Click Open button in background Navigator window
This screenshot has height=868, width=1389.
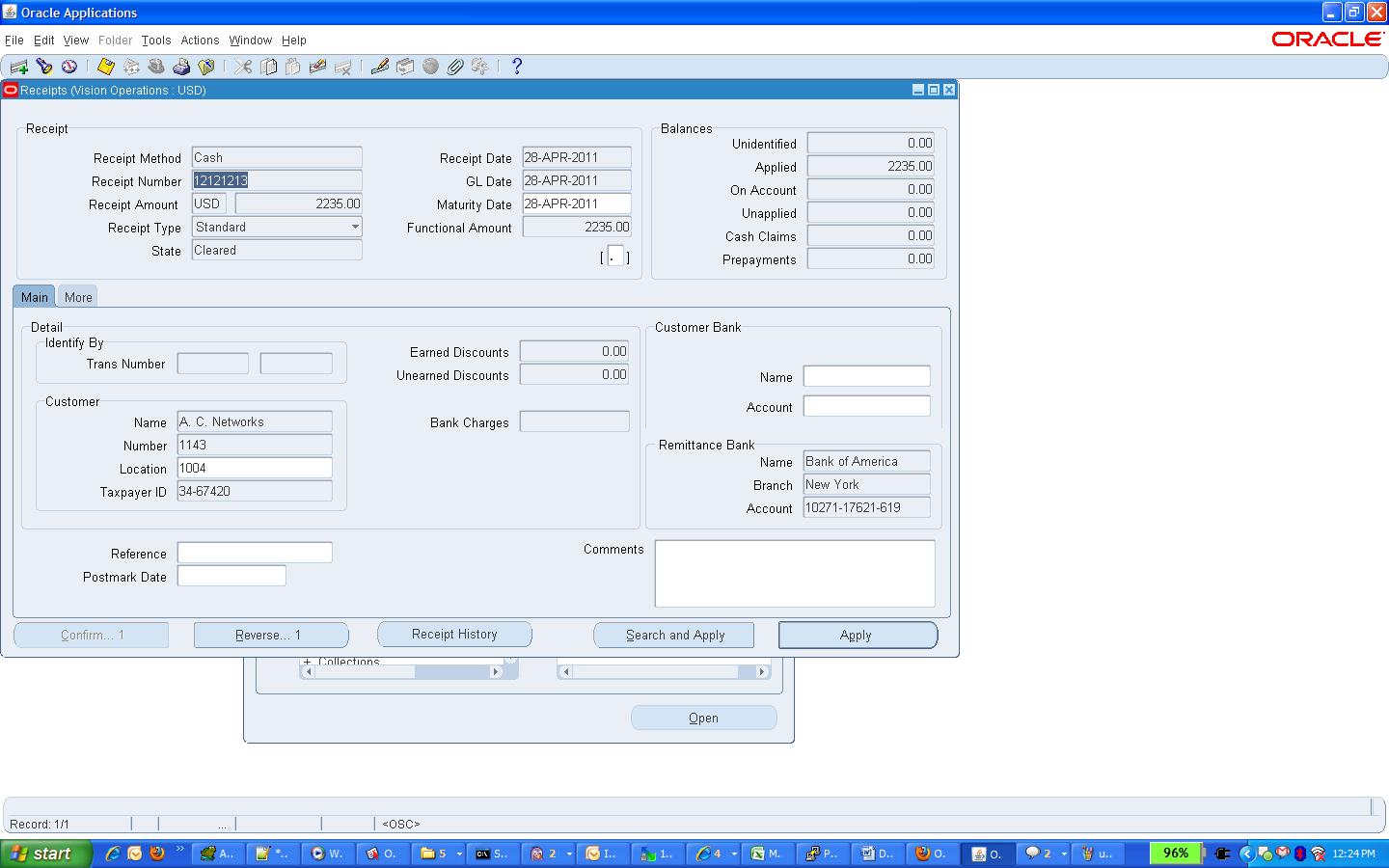[x=703, y=718]
